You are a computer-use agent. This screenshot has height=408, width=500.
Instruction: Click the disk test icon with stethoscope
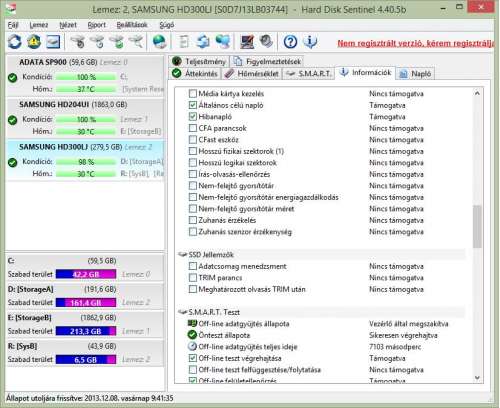78,42
